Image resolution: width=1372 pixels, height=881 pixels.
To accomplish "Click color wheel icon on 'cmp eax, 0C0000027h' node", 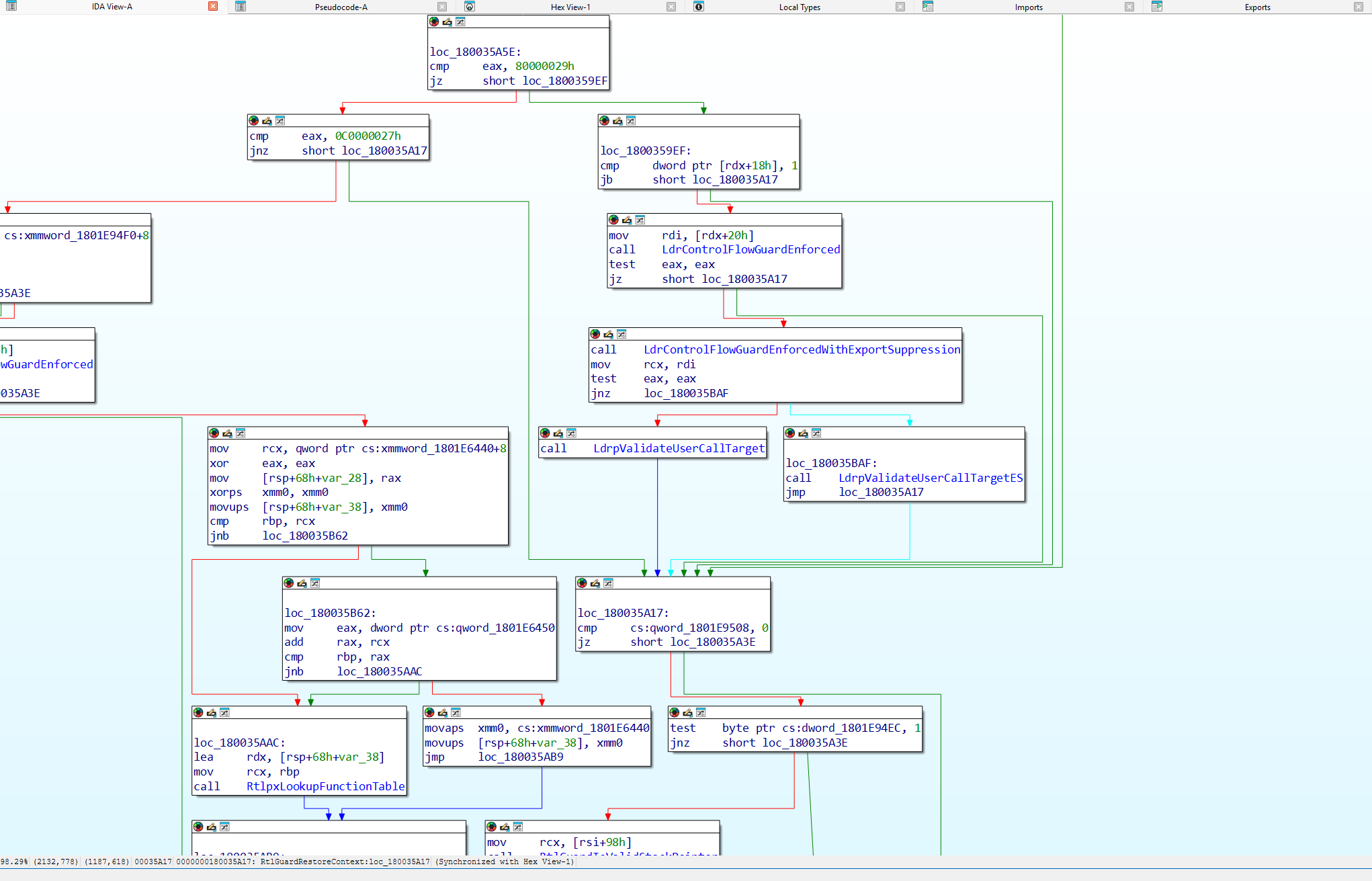I will tap(254, 121).
